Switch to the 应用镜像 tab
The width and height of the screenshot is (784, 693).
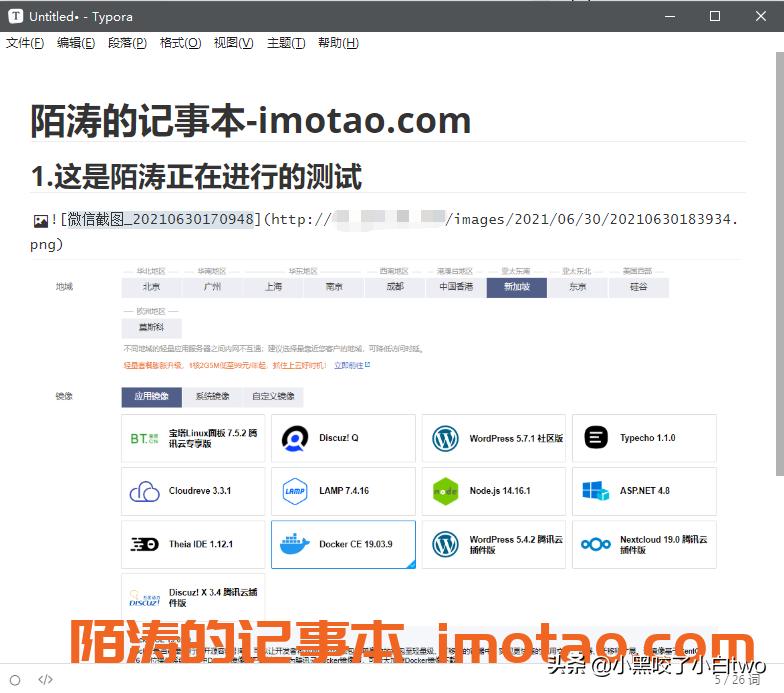pyautogui.click(x=152, y=396)
